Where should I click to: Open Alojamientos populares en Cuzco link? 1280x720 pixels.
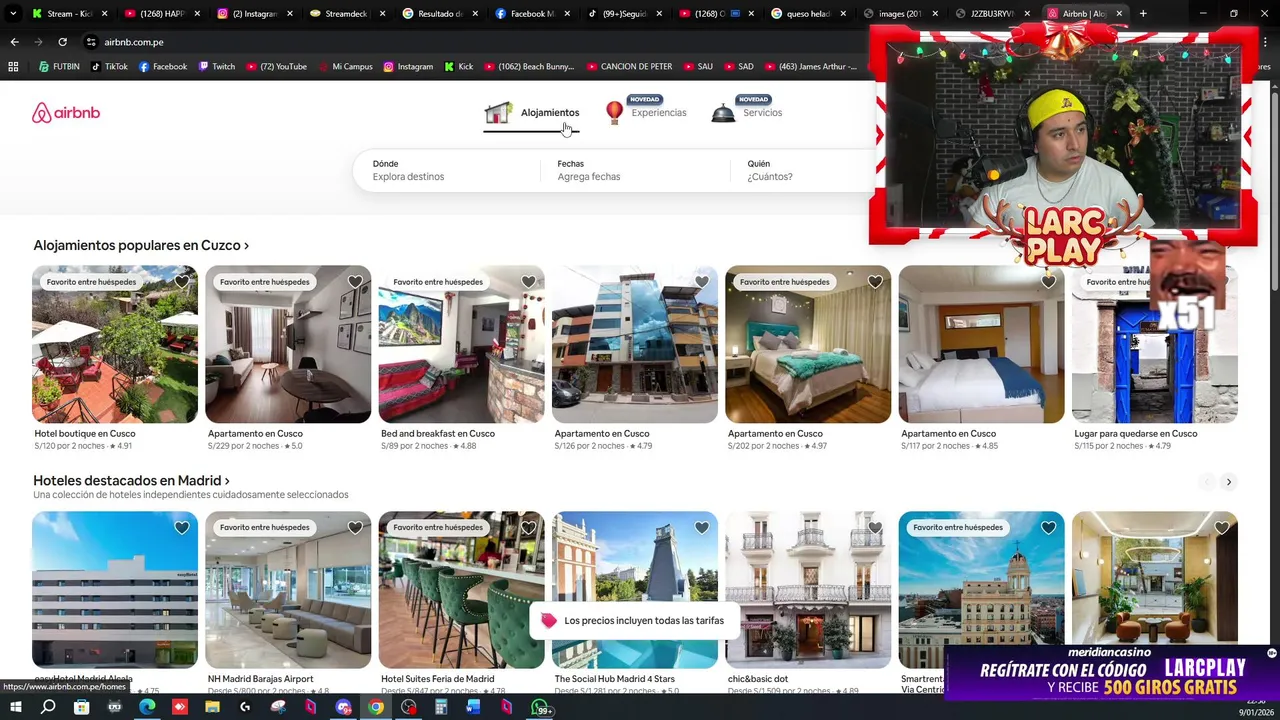(141, 245)
